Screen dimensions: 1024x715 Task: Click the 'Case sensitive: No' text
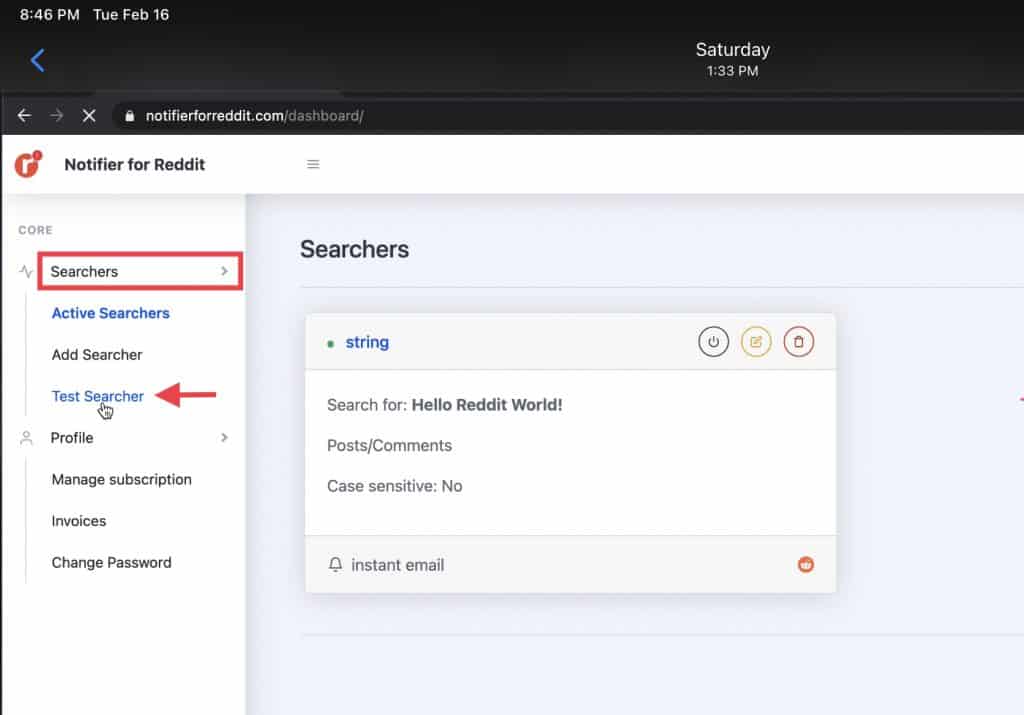(394, 486)
